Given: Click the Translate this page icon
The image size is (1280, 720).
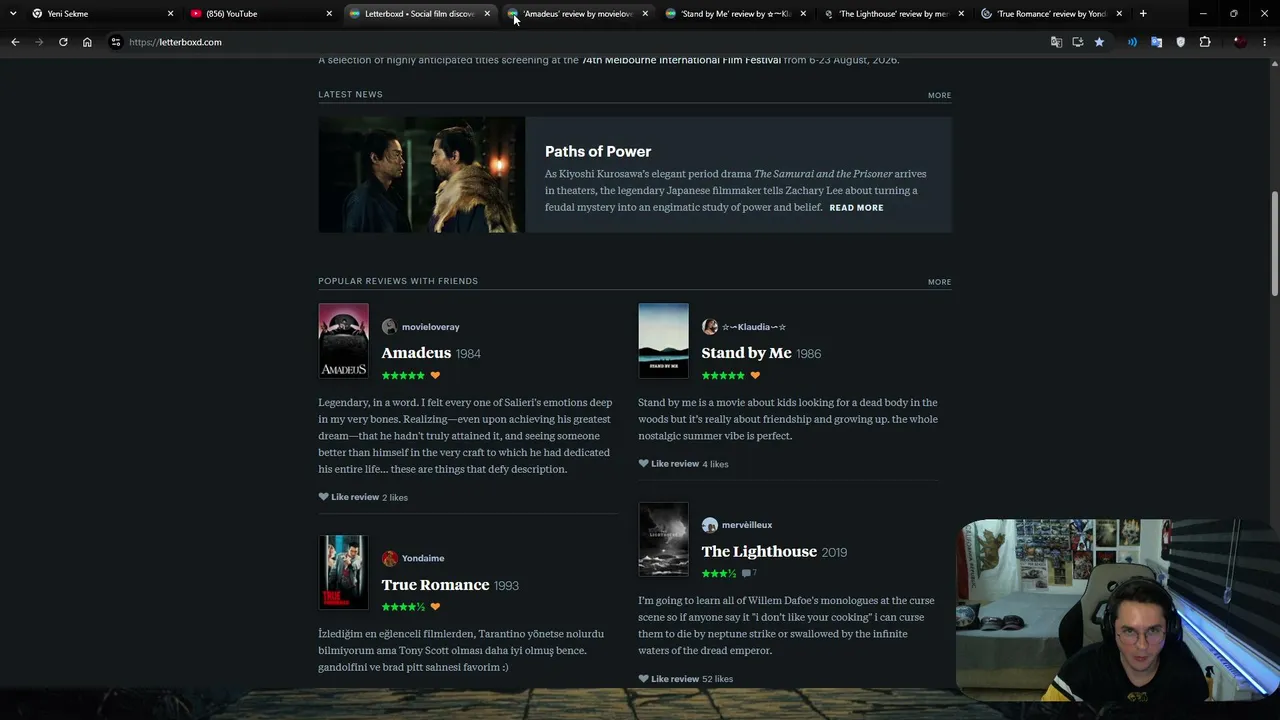Looking at the screenshot, I should pos(1056,42).
